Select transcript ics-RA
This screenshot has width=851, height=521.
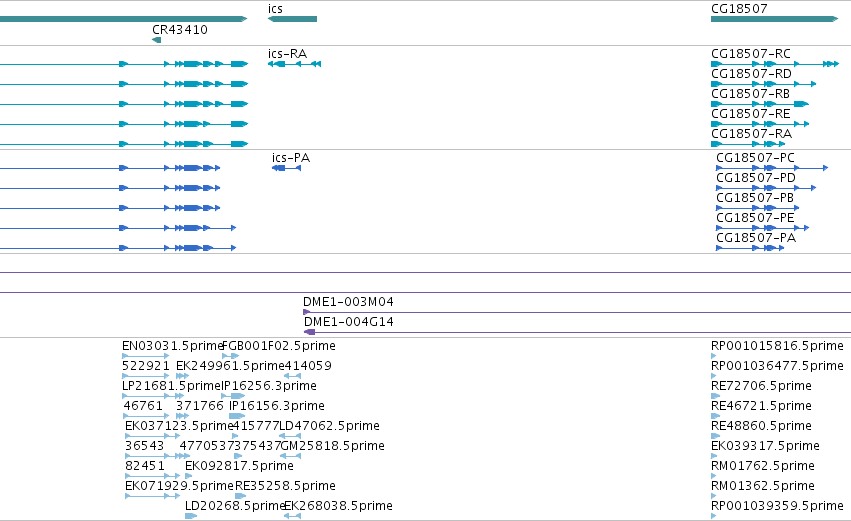coord(287,54)
